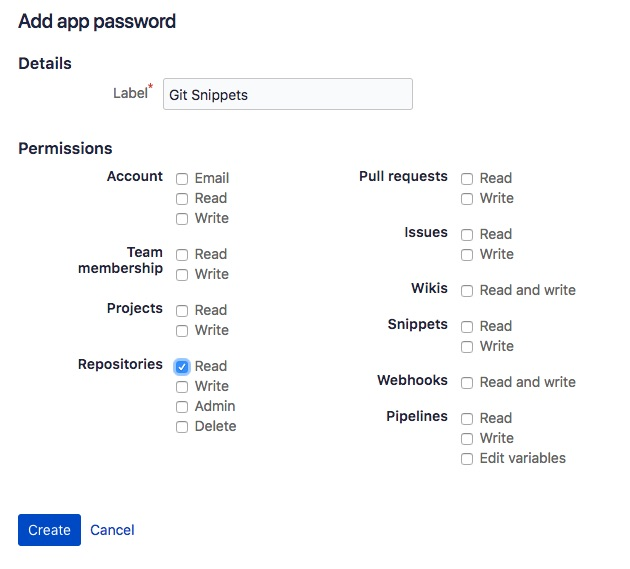Enable Pull requests Read checkbox
The height and width of the screenshot is (569, 630).
[467, 179]
